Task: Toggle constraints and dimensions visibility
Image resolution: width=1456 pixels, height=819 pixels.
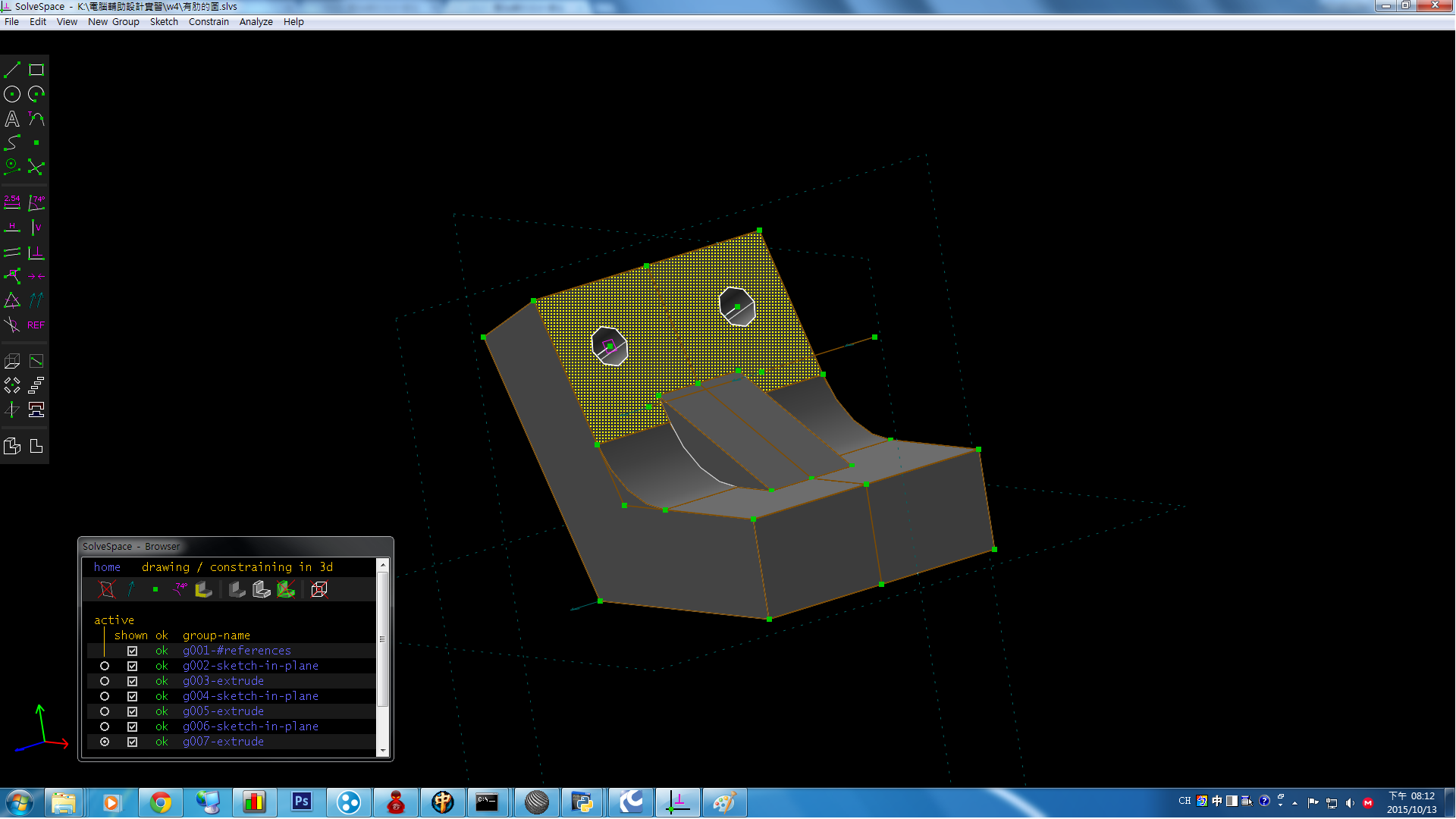Action: pos(180,589)
